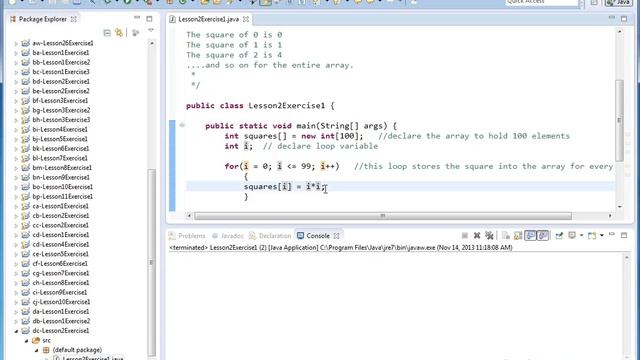
Task: Toggle Link with Editor in Package Explorer
Action: tap(119, 33)
